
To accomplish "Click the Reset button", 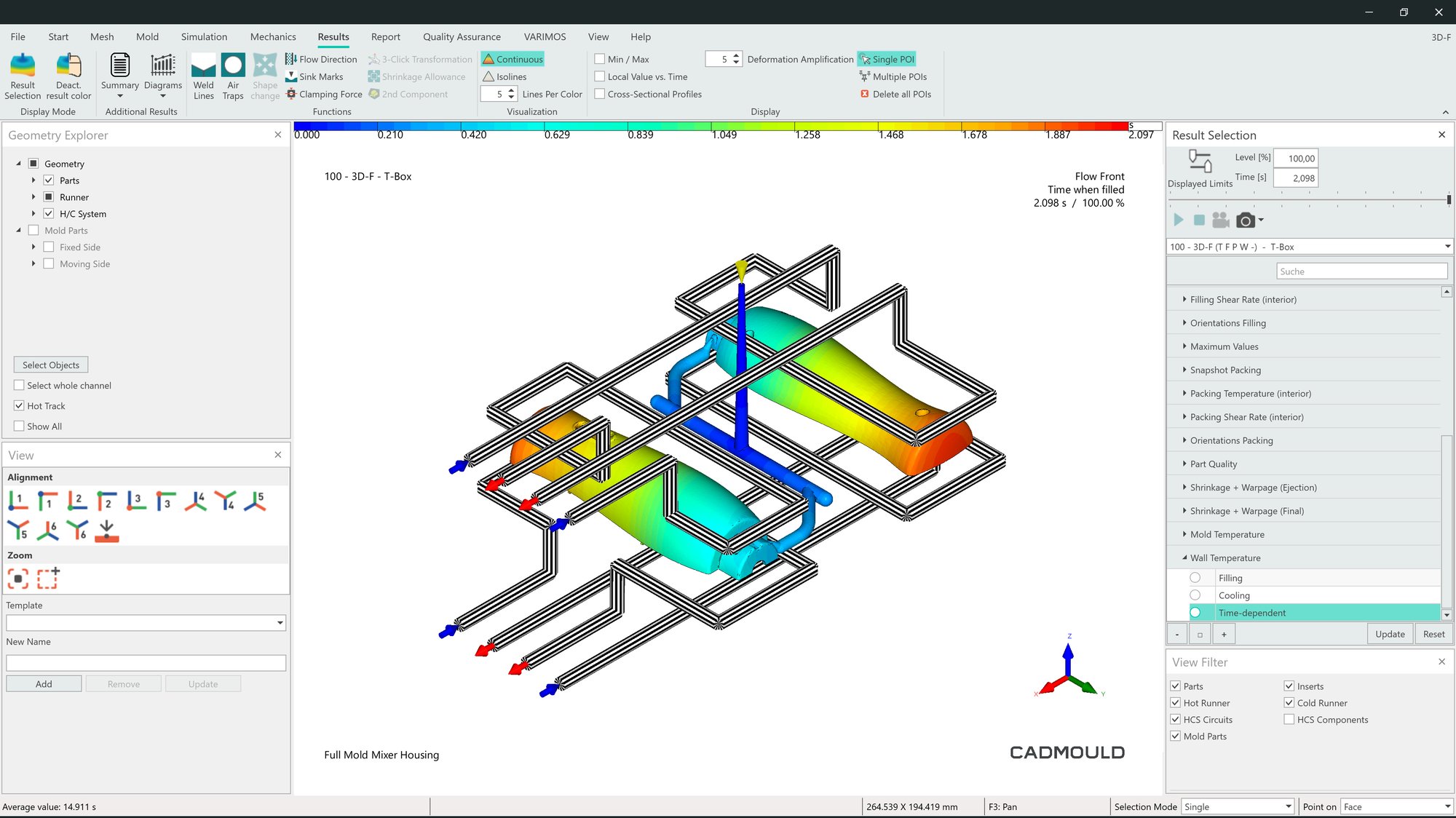I will (x=1433, y=634).
